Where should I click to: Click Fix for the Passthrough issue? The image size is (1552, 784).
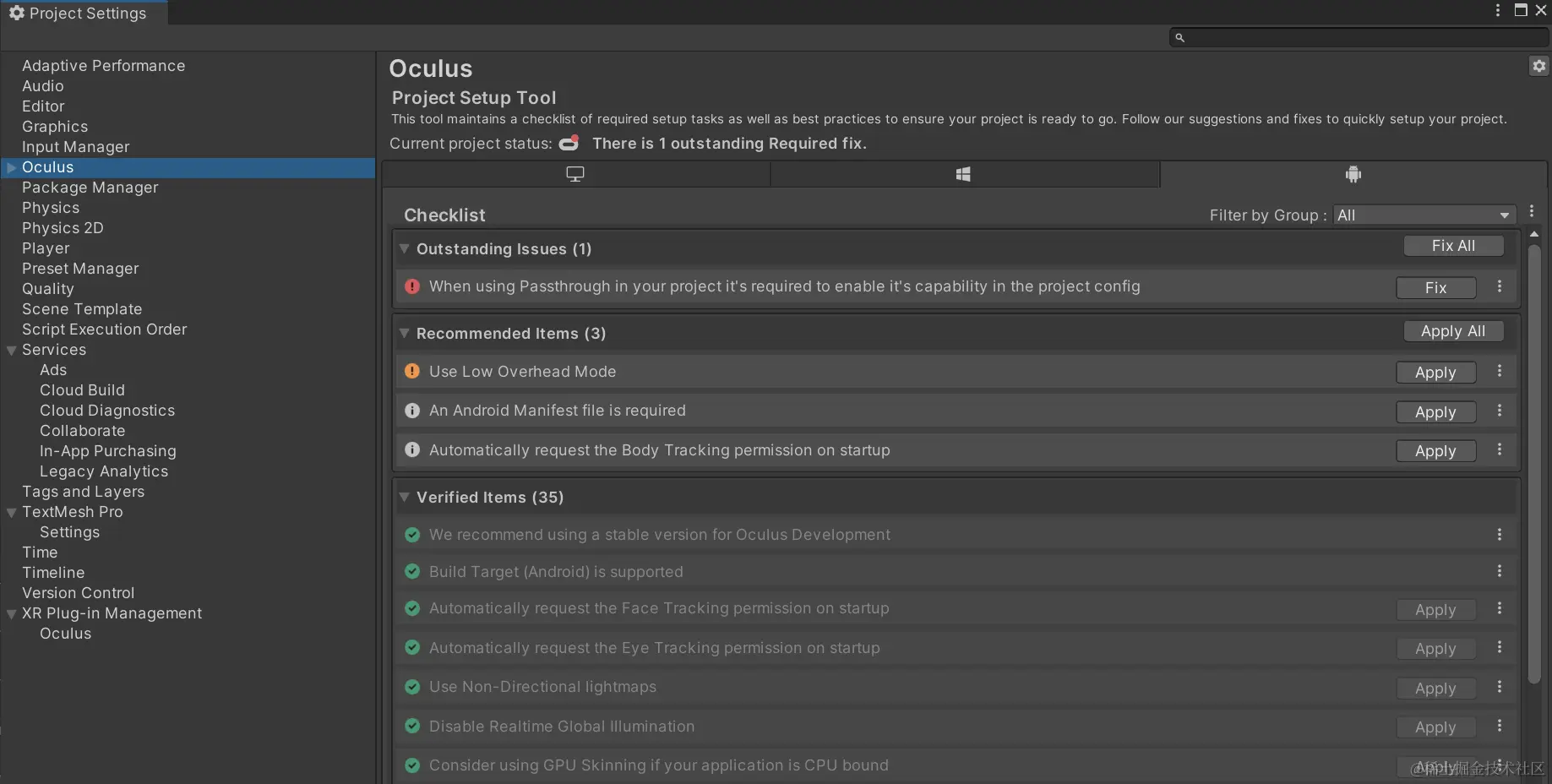click(1435, 288)
